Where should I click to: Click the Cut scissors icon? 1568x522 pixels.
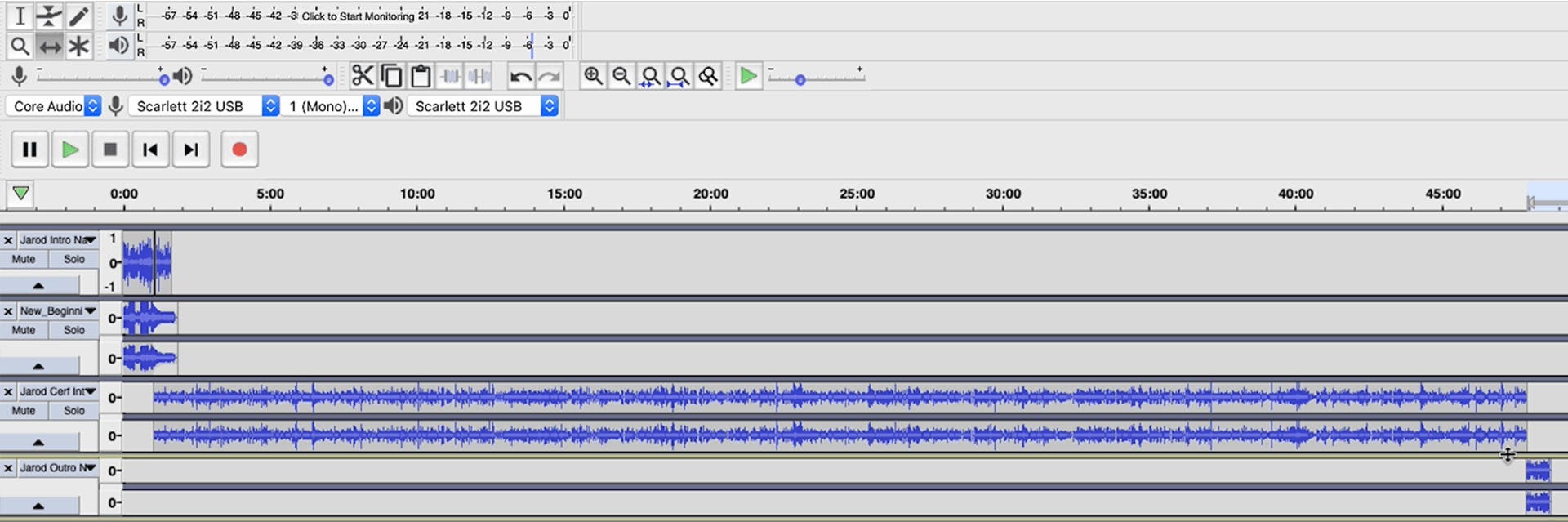(362, 76)
